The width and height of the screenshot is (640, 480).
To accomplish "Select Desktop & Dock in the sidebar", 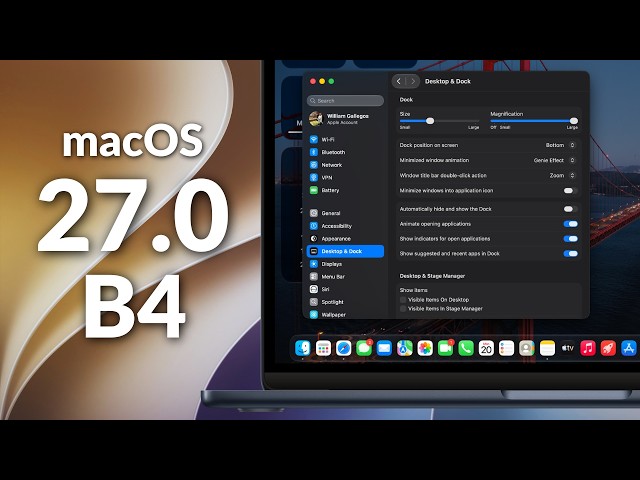I will [x=345, y=251].
